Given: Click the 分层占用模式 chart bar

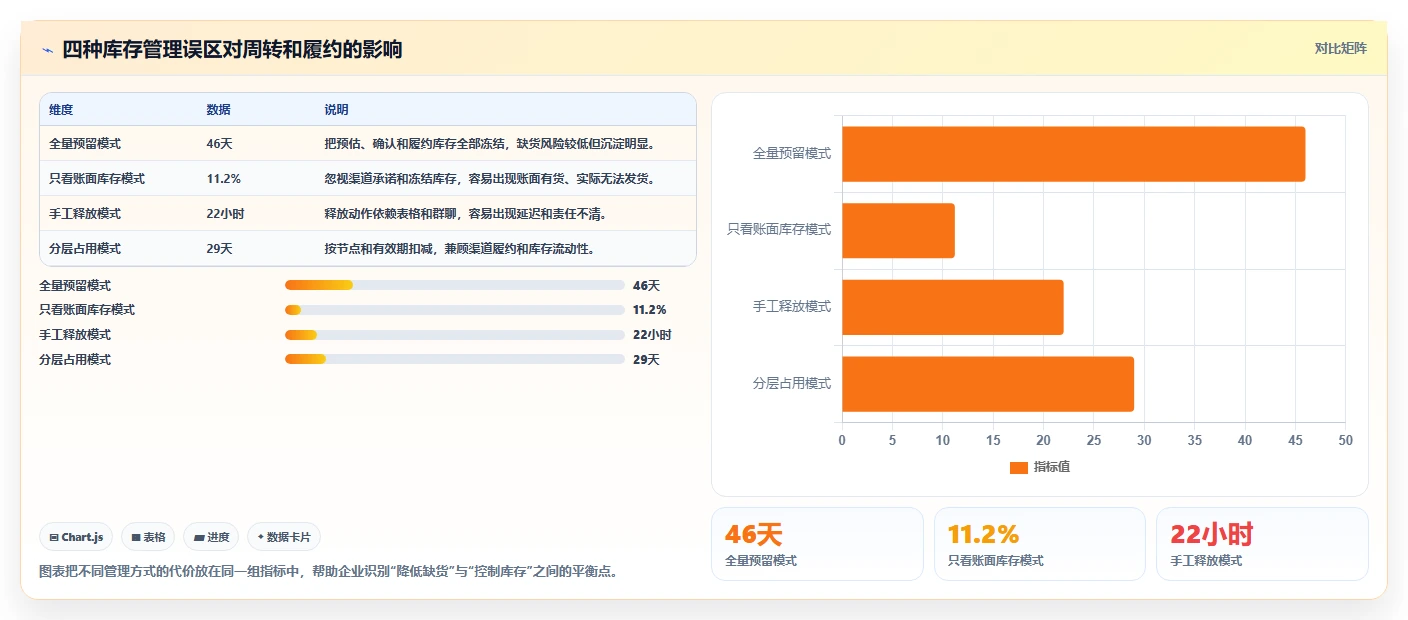Looking at the screenshot, I should pos(988,384).
